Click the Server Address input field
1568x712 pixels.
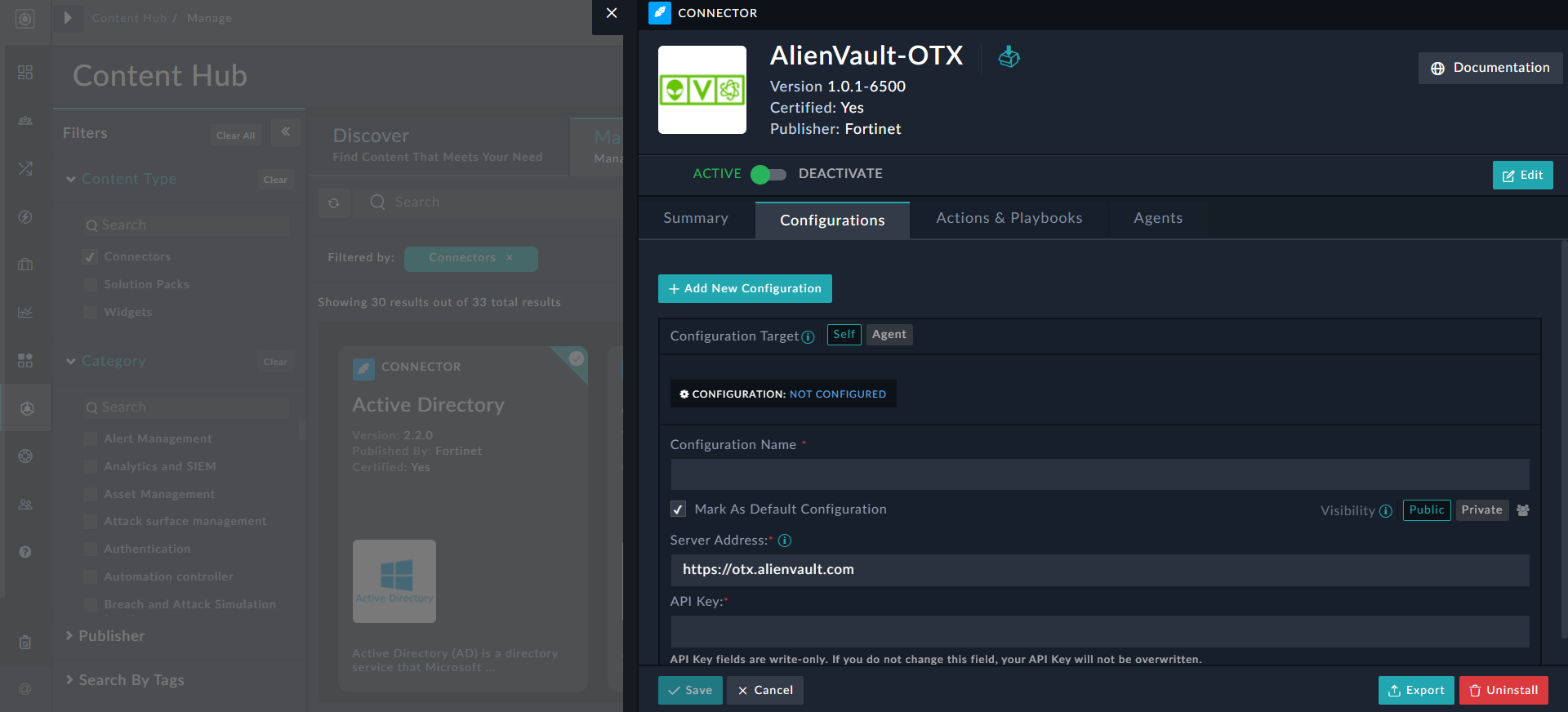tap(1099, 570)
